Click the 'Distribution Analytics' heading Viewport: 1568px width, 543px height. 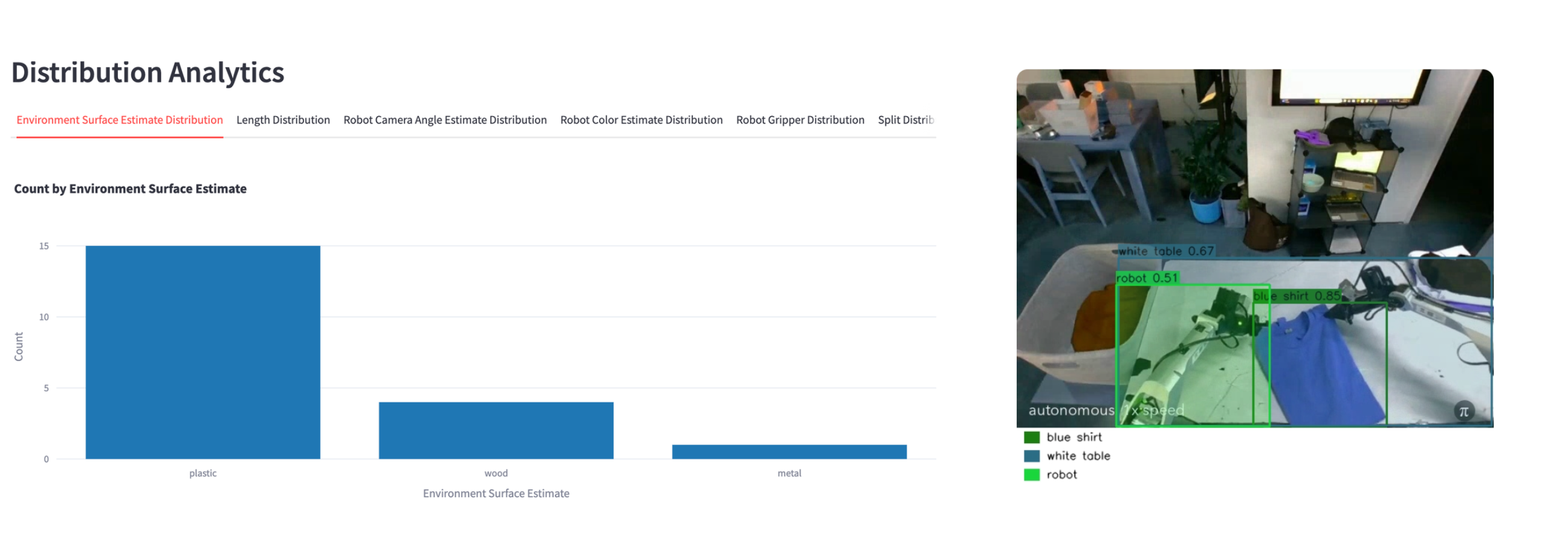(147, 72)
